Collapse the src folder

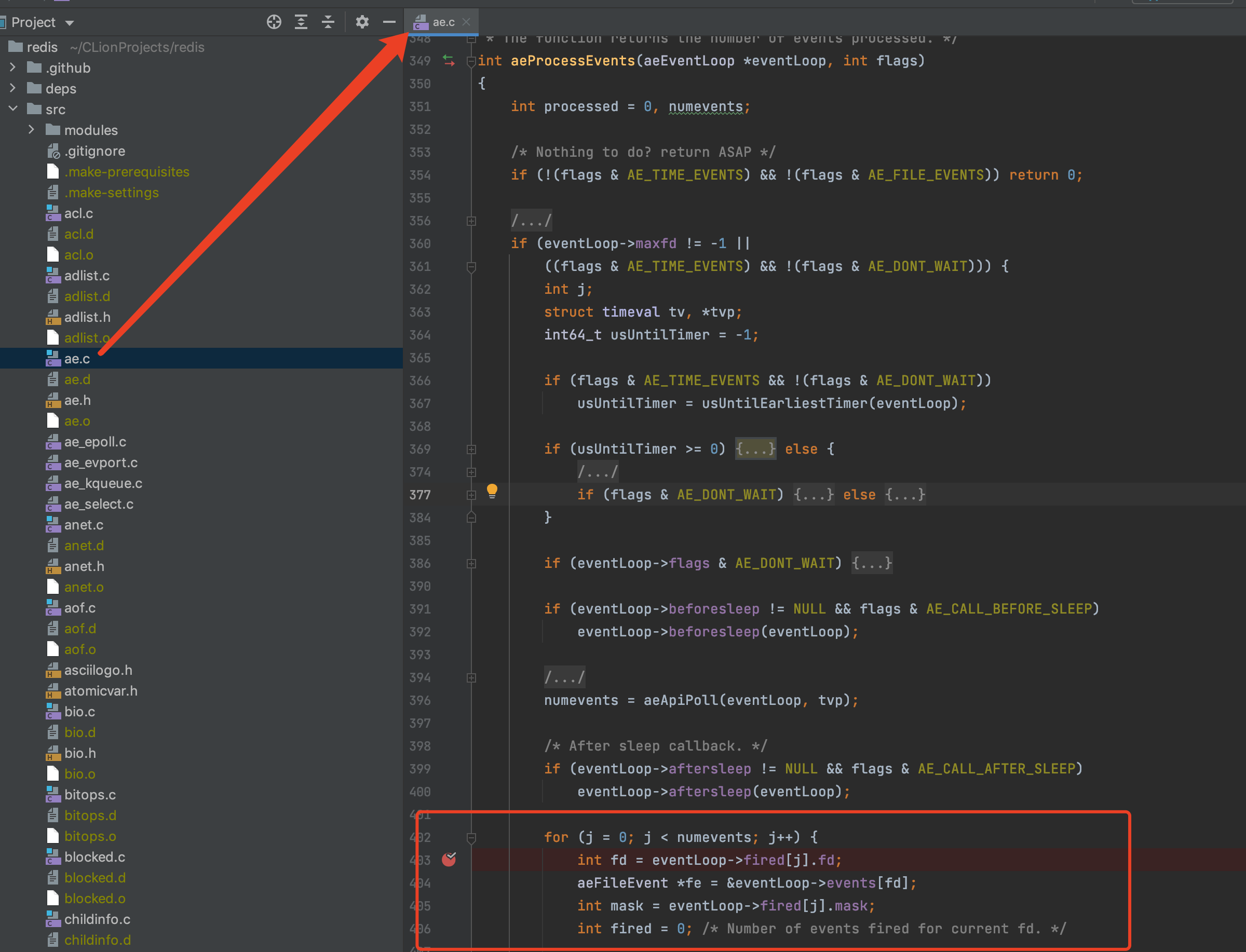[12, 109]
